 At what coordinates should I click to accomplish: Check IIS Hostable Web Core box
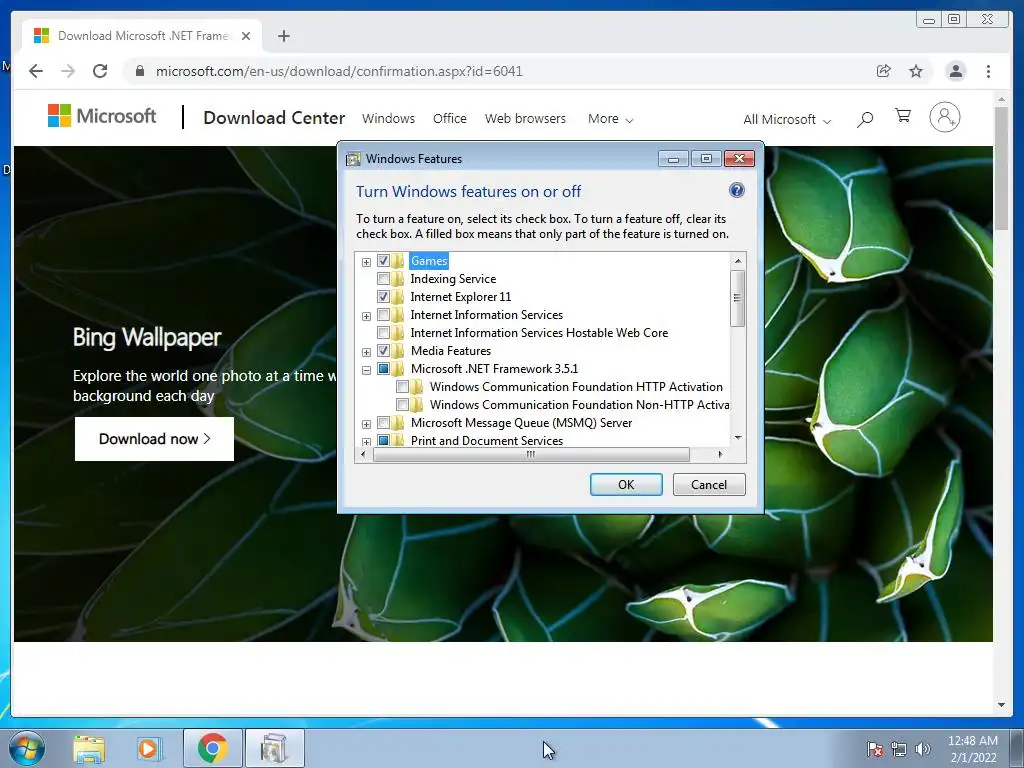coord(383,332)
